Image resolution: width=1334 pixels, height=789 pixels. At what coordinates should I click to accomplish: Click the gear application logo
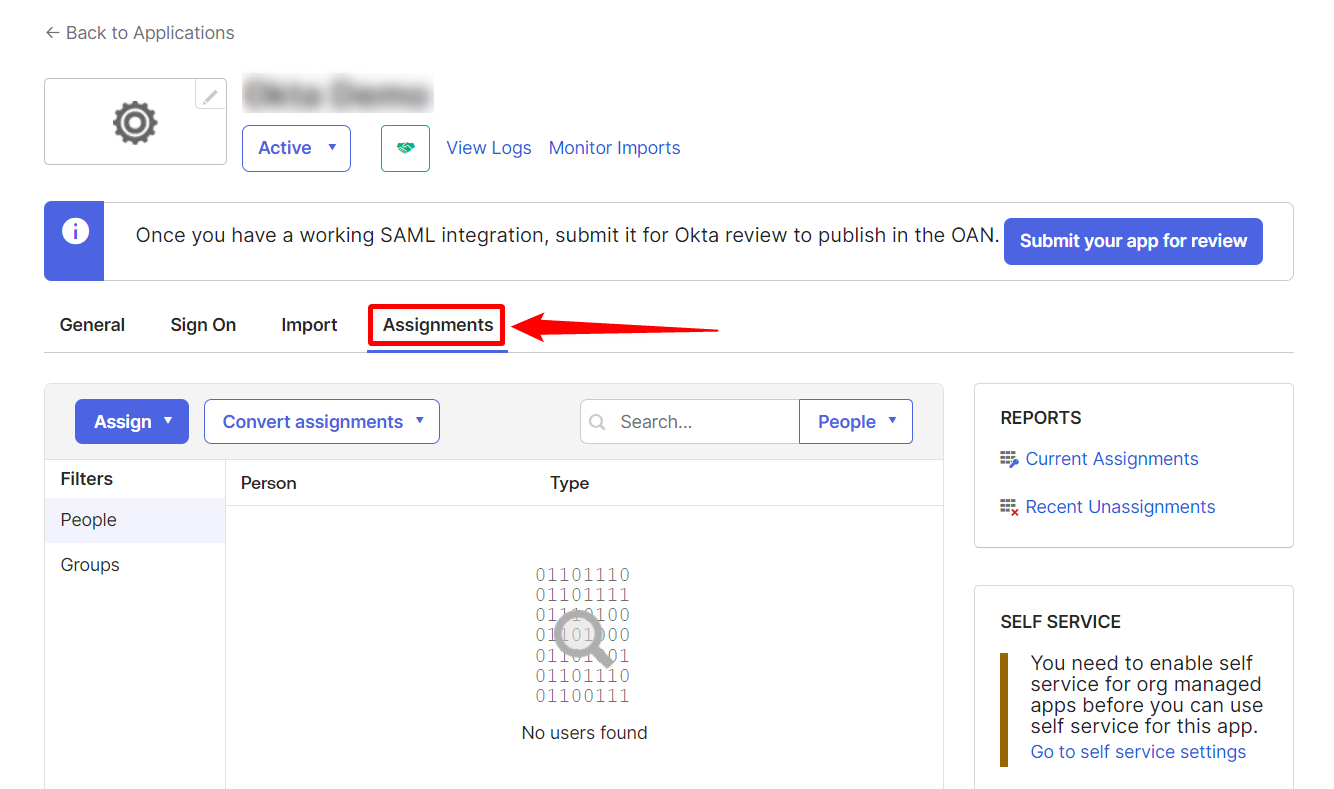click(x=135, y=123)
